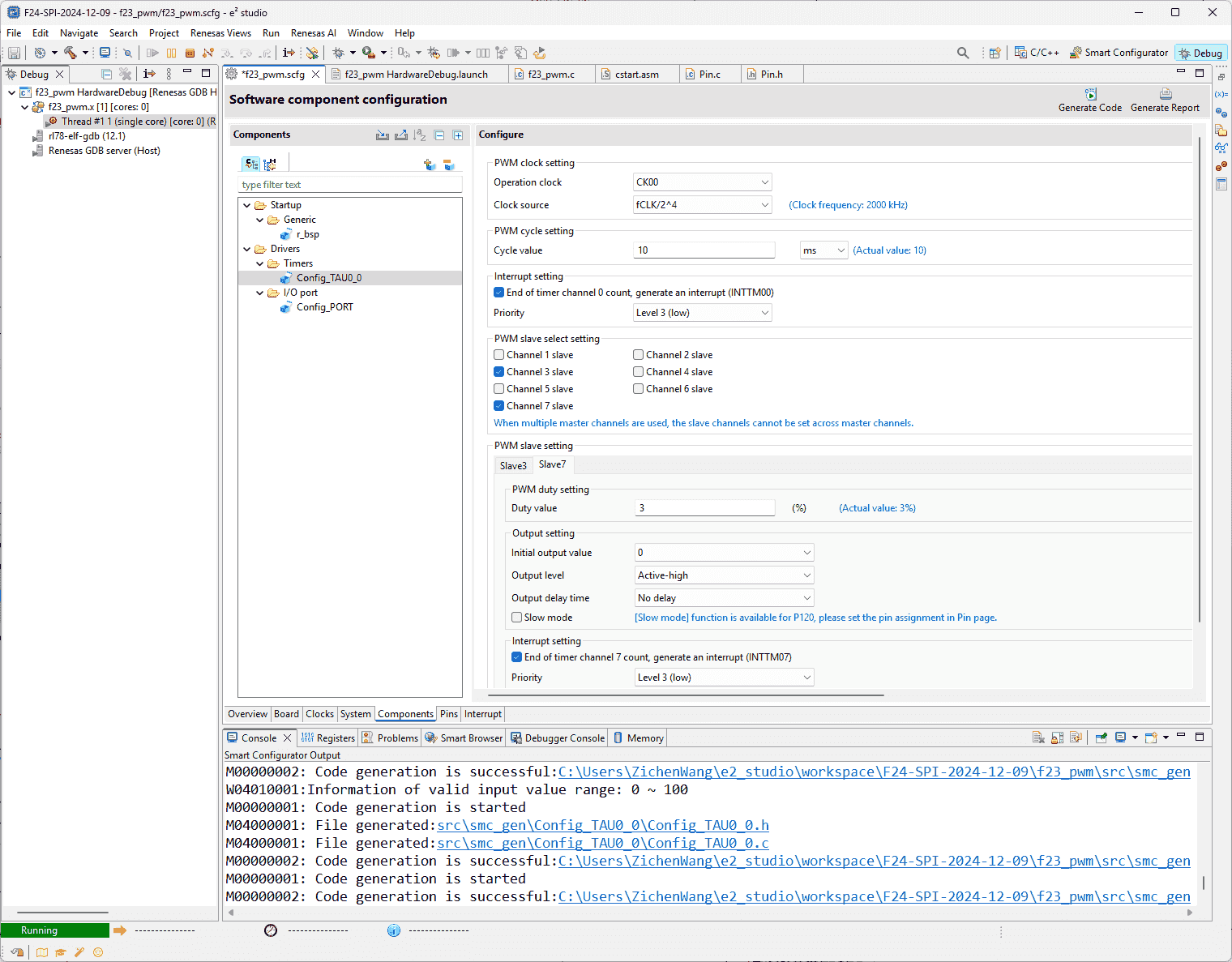Add a new component to Components panel
Image resolution: width=1232 pixels, height=962 pixels.
[x=430, y=165]
